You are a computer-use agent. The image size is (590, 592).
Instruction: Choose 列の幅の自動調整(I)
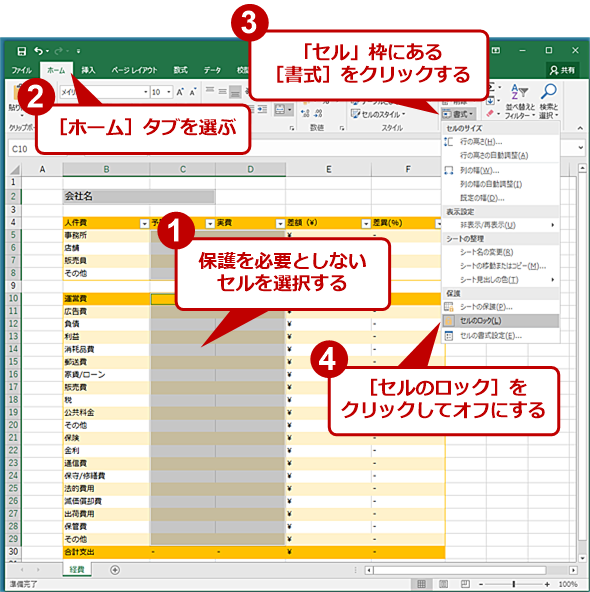click(501, 184)
